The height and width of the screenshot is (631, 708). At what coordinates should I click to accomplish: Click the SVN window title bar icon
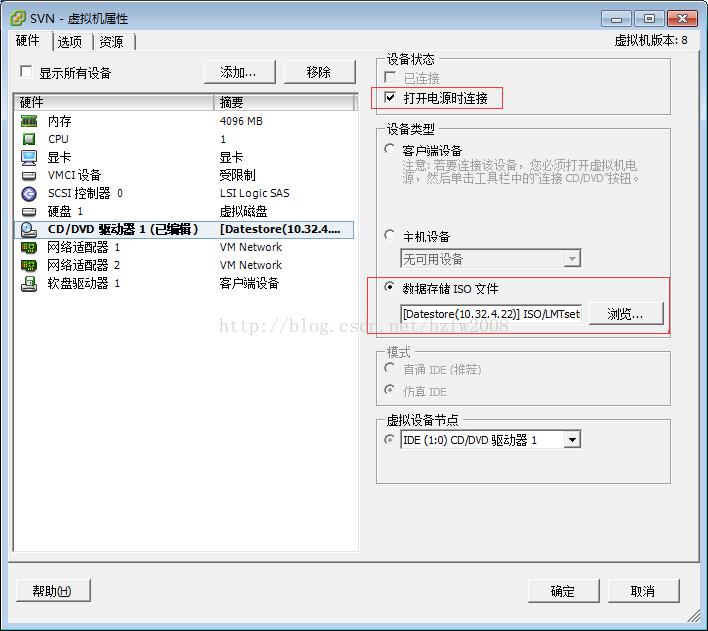pyautogui.click(x=18, y=18)
